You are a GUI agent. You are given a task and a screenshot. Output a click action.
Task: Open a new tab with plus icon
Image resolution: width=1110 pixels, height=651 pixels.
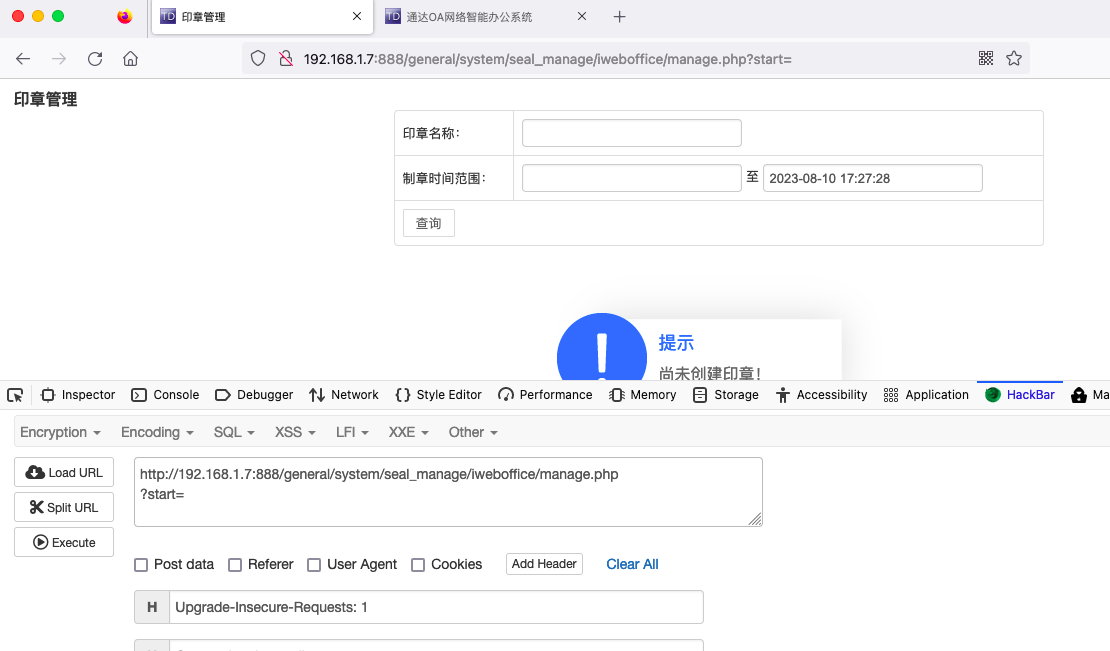619,17
